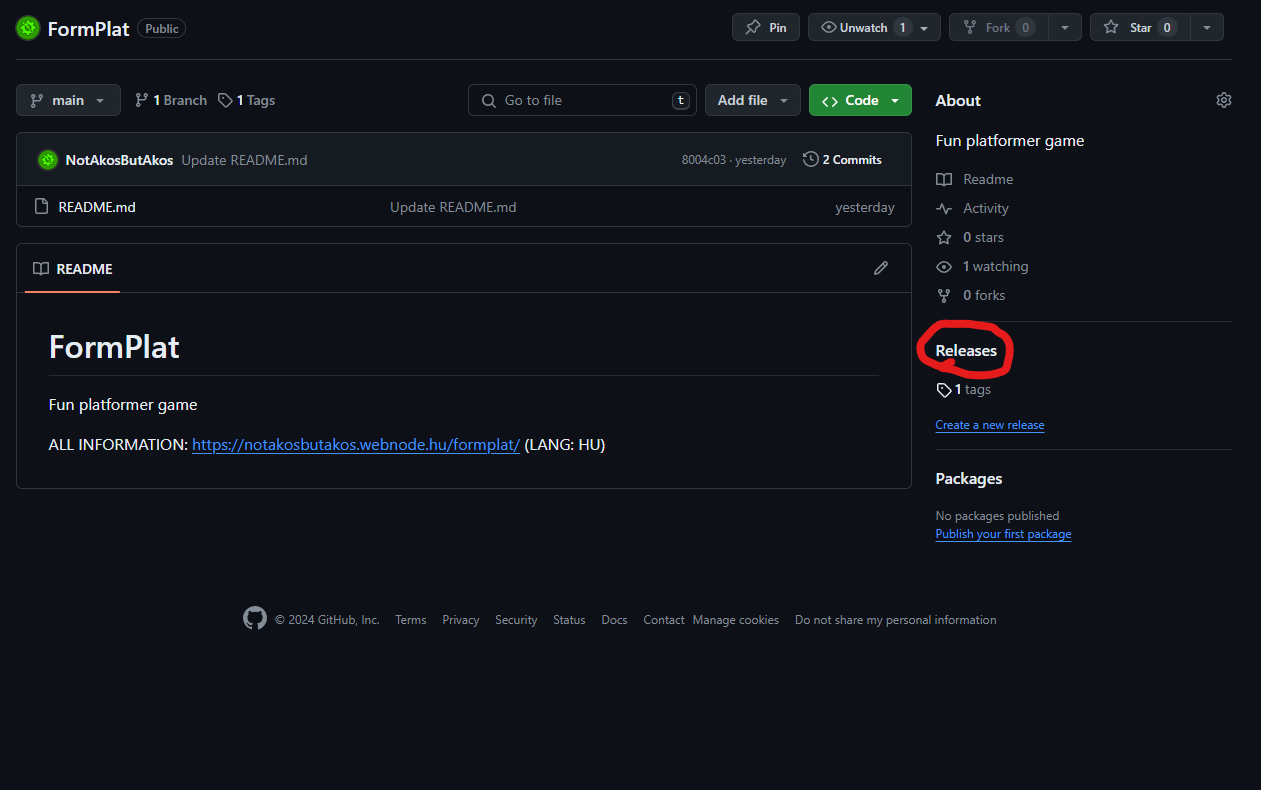Click NotAkosButAkos commit author avatar
The width and height of the screenshot is (1261, 790).
47,160
